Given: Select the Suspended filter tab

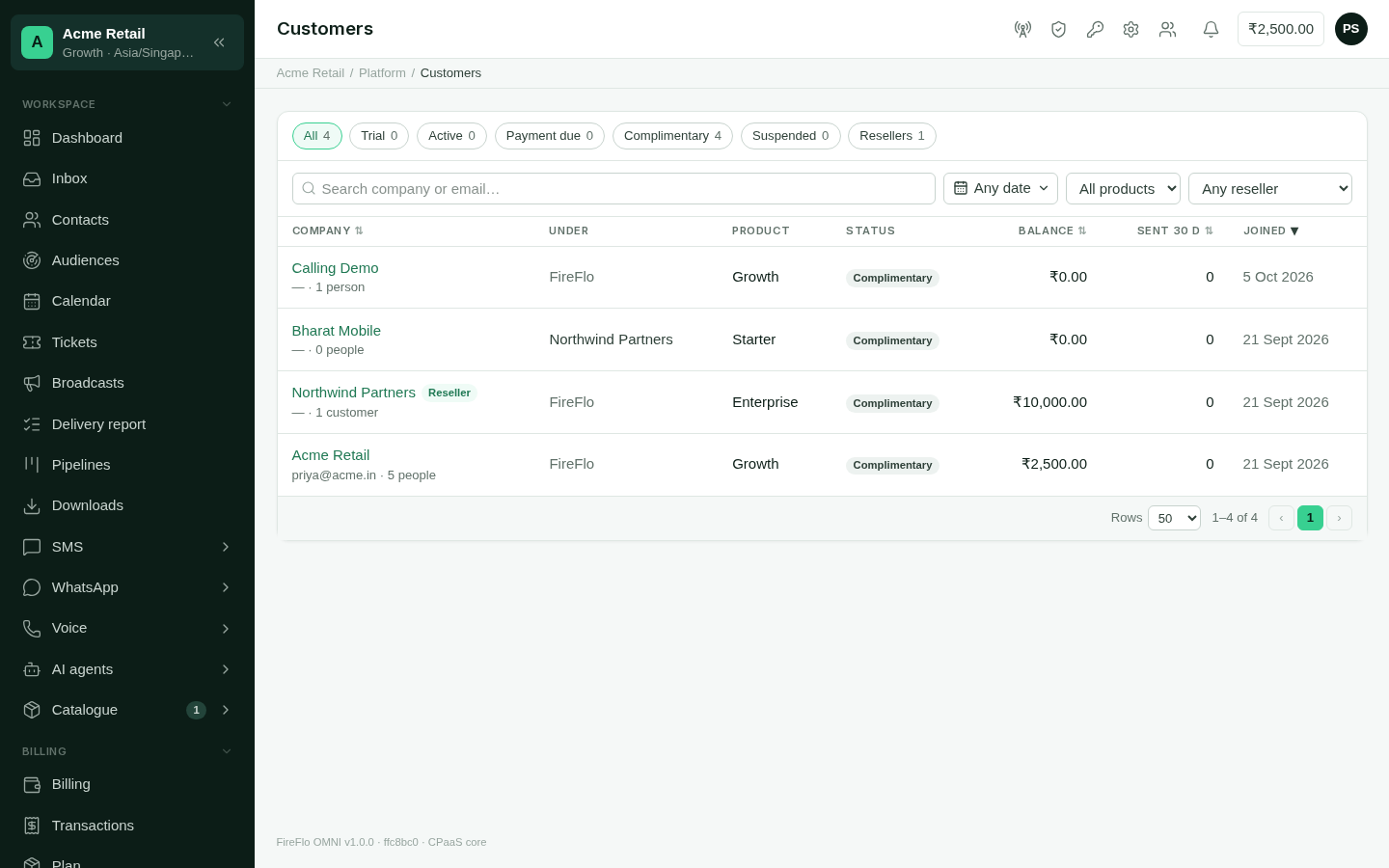Looking at the screenshot, I should click(x=791, y=136).
